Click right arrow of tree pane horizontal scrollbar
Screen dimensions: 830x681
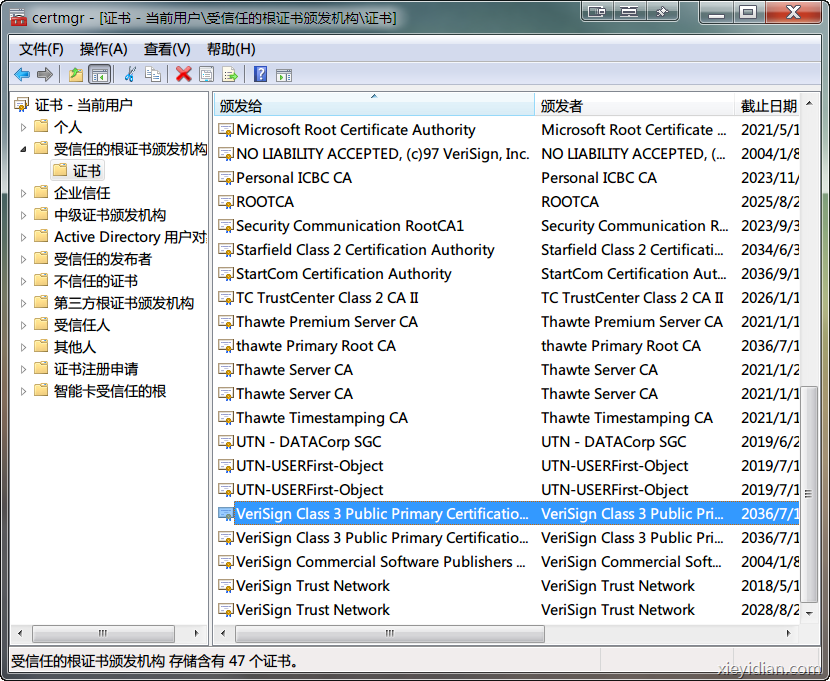(196, 633)
